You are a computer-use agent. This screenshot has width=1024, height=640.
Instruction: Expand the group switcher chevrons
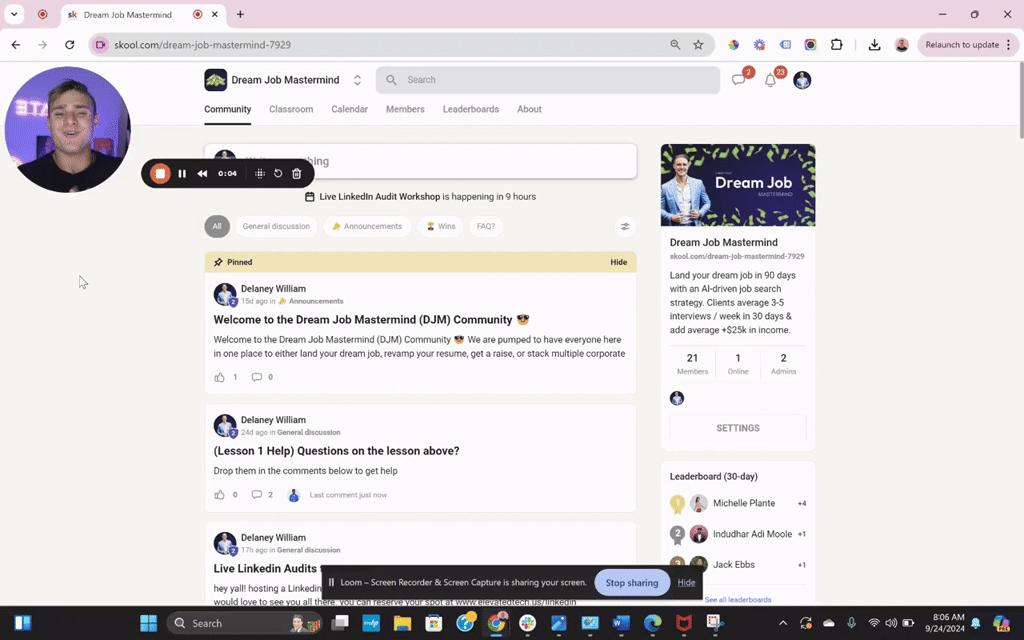point(357,80)
